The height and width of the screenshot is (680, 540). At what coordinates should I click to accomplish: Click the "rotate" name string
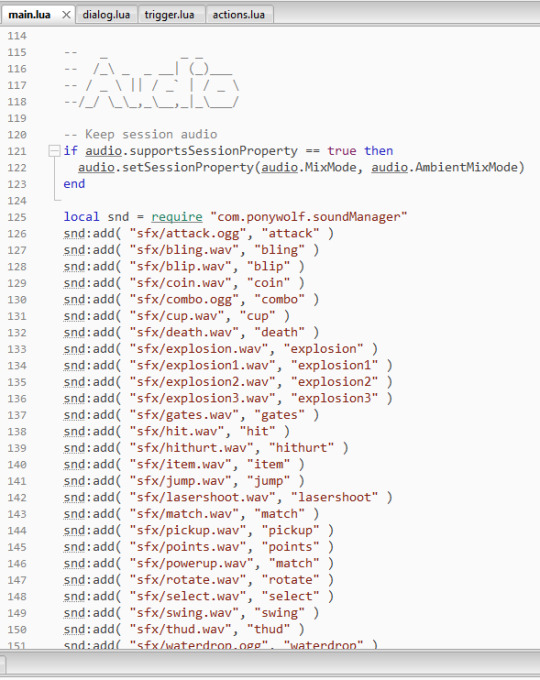point(290,579)
